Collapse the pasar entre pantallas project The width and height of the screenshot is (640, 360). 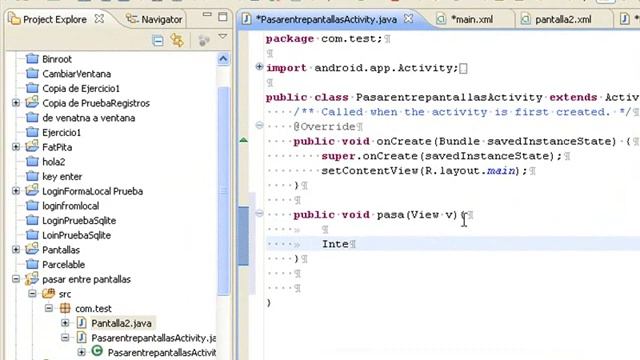pyautogui.click(x=16, y=279)
